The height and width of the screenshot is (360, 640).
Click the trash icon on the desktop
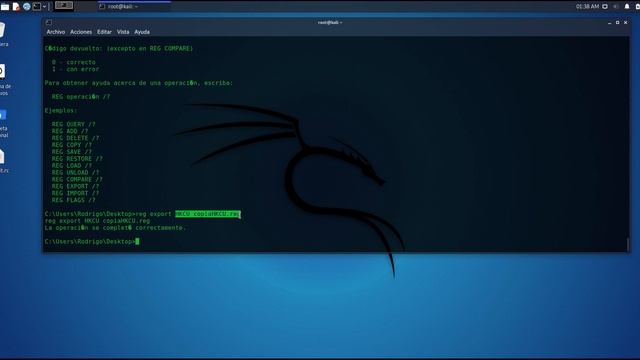[2, 31]
